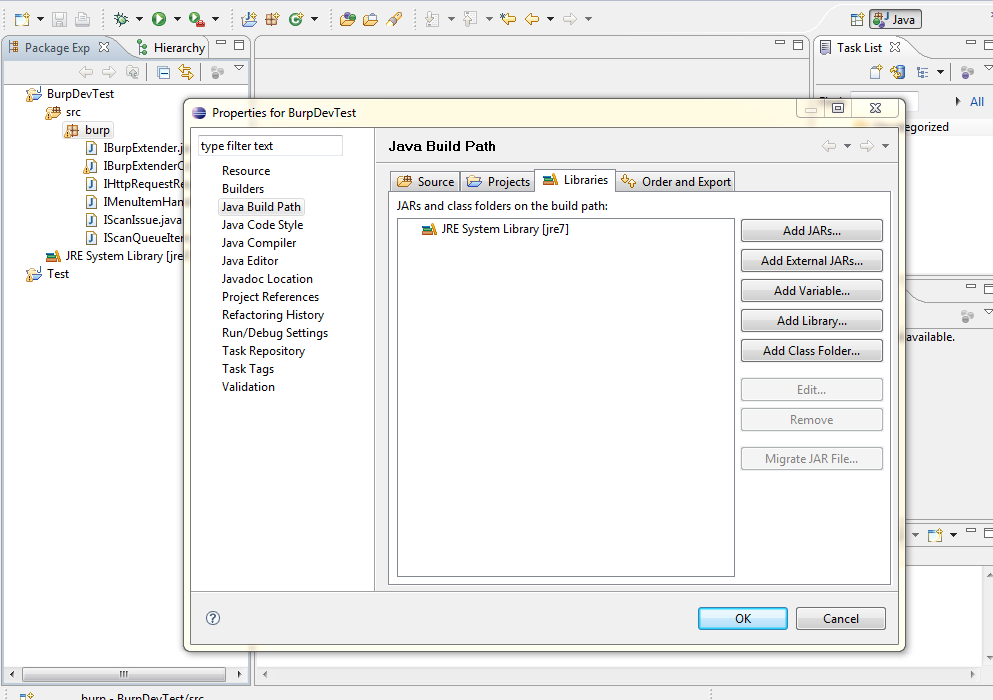The height and width of the screenshot is (700, 993).
Task: Open the New Java Class dropdown arrow
Action: click(x=314, y=19)
